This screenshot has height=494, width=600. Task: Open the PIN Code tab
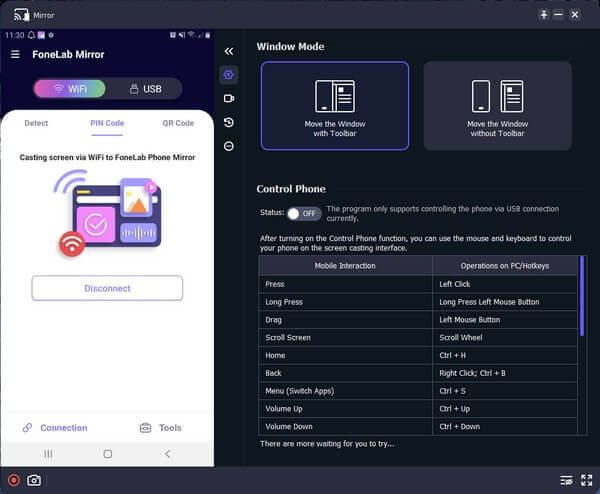click(107, 123)
